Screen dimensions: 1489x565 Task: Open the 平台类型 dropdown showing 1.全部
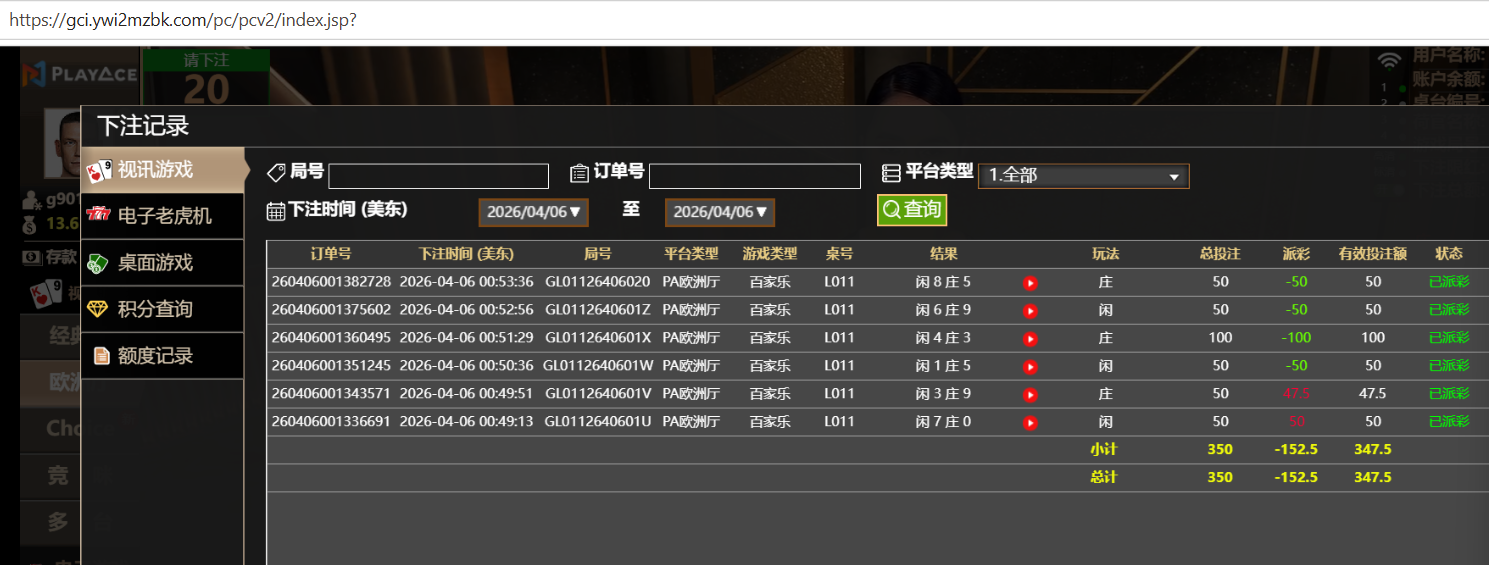pos(1083,176)
